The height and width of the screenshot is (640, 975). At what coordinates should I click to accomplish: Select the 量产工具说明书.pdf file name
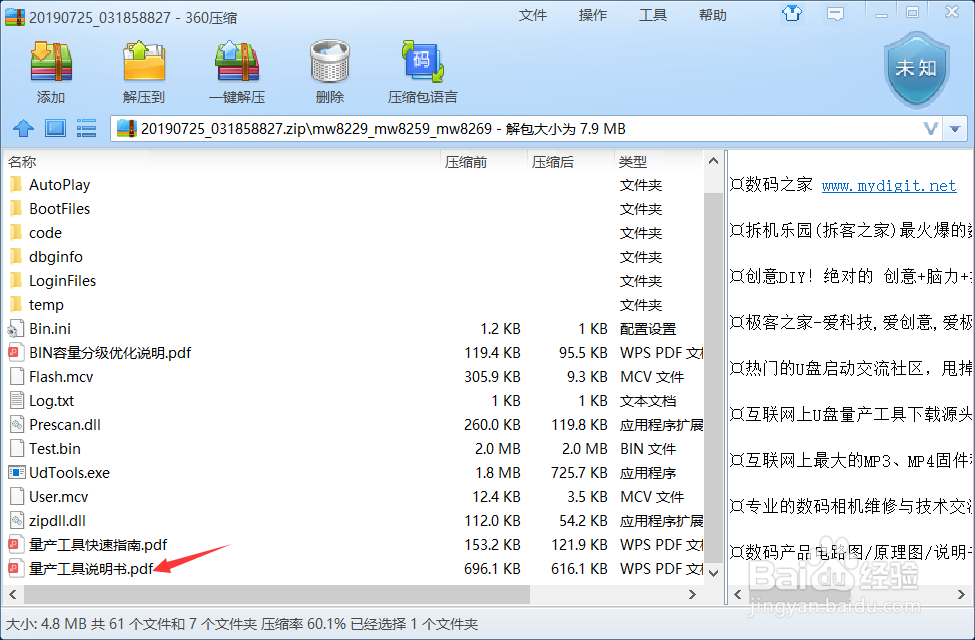click(91, 569)
